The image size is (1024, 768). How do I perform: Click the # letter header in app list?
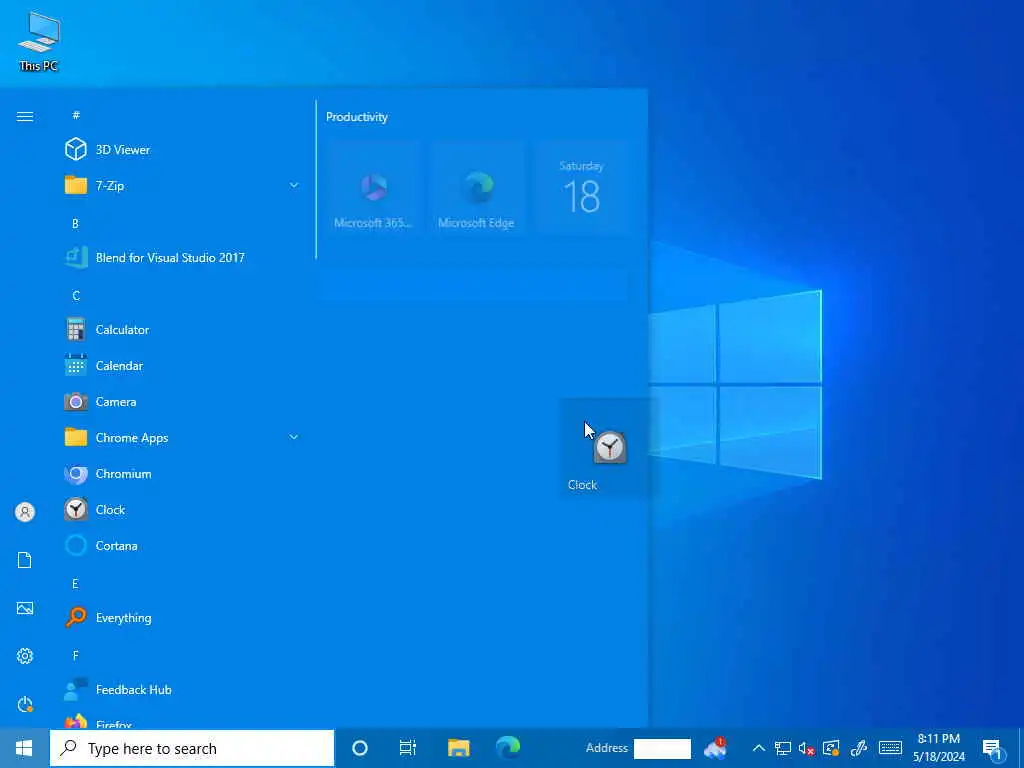tap(76, 115)
